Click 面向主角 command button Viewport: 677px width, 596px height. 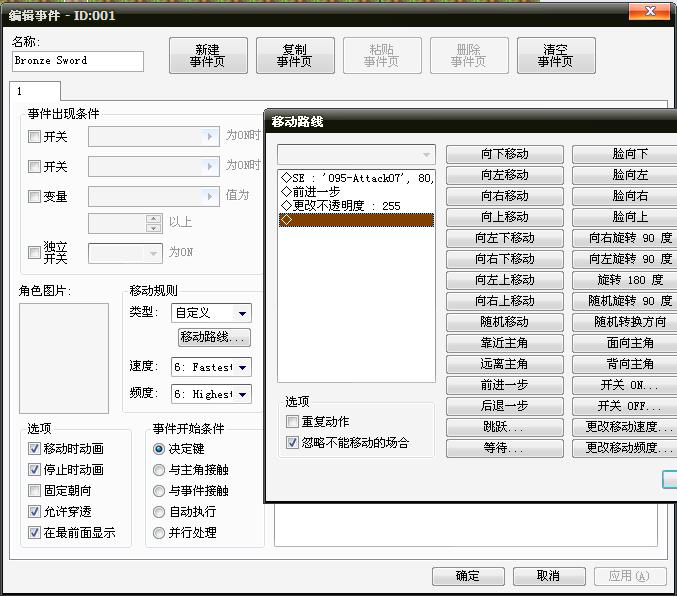(x=625, y=343)
